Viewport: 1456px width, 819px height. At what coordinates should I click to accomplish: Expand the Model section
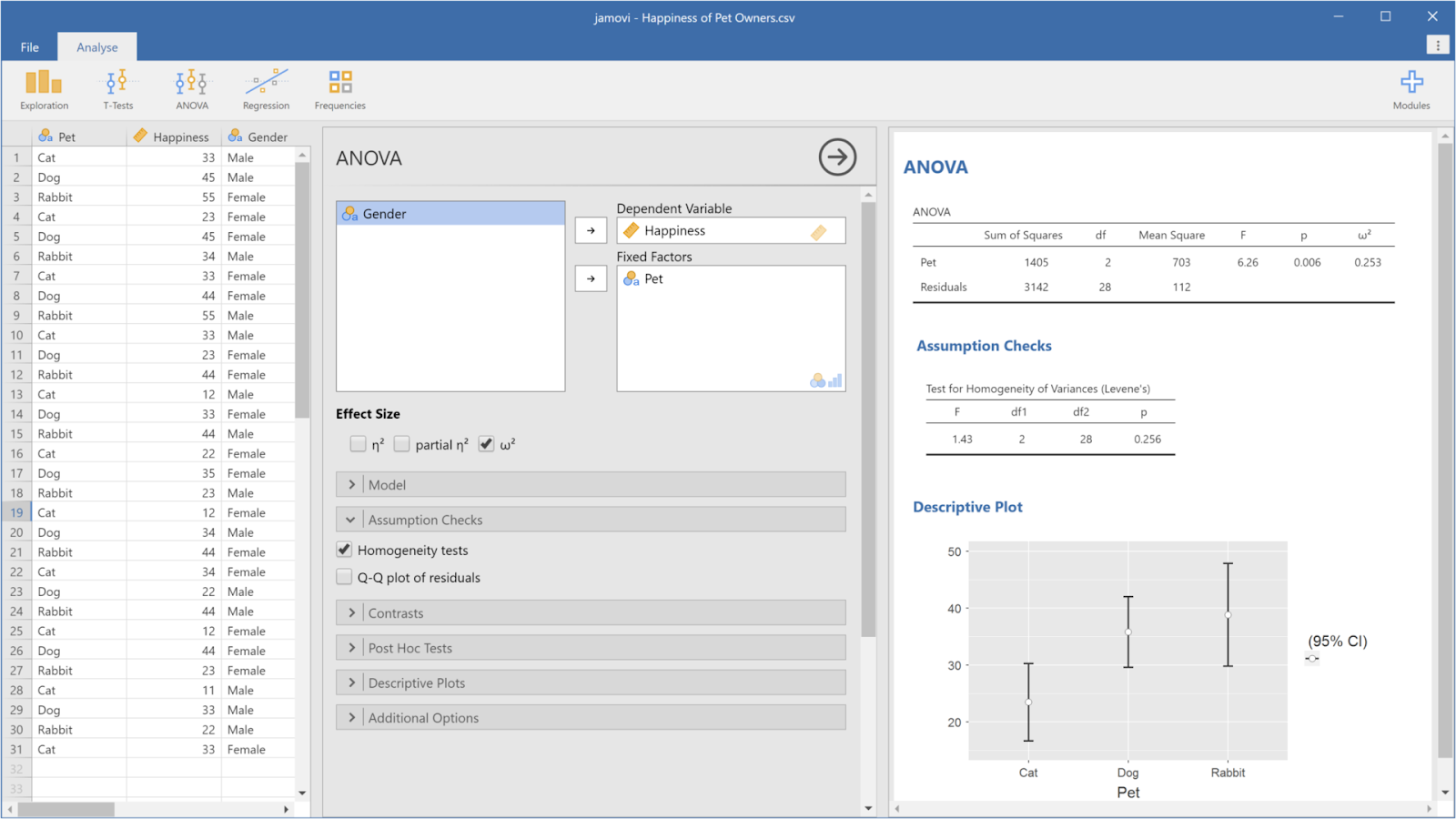591,484
